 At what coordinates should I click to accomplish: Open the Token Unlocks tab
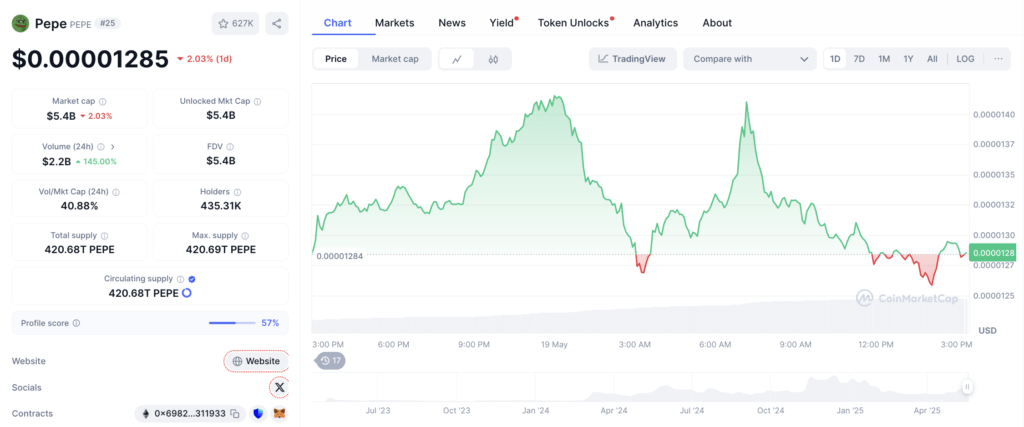573,23
